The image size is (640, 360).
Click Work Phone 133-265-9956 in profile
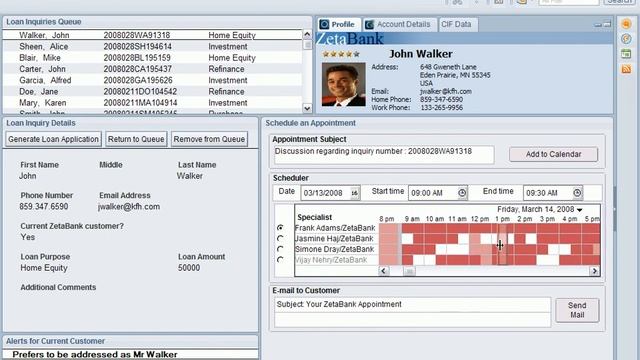(x=442, y=108)
